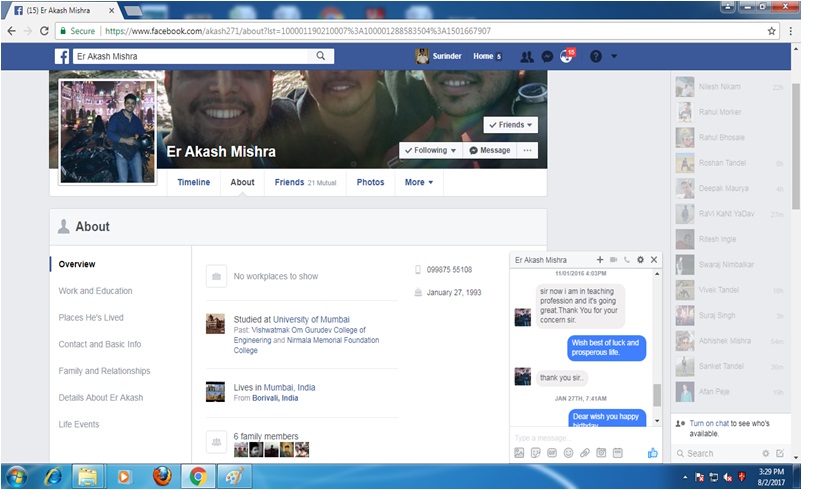
Task: Open the More tab dropdown
Action: point(418,182)
